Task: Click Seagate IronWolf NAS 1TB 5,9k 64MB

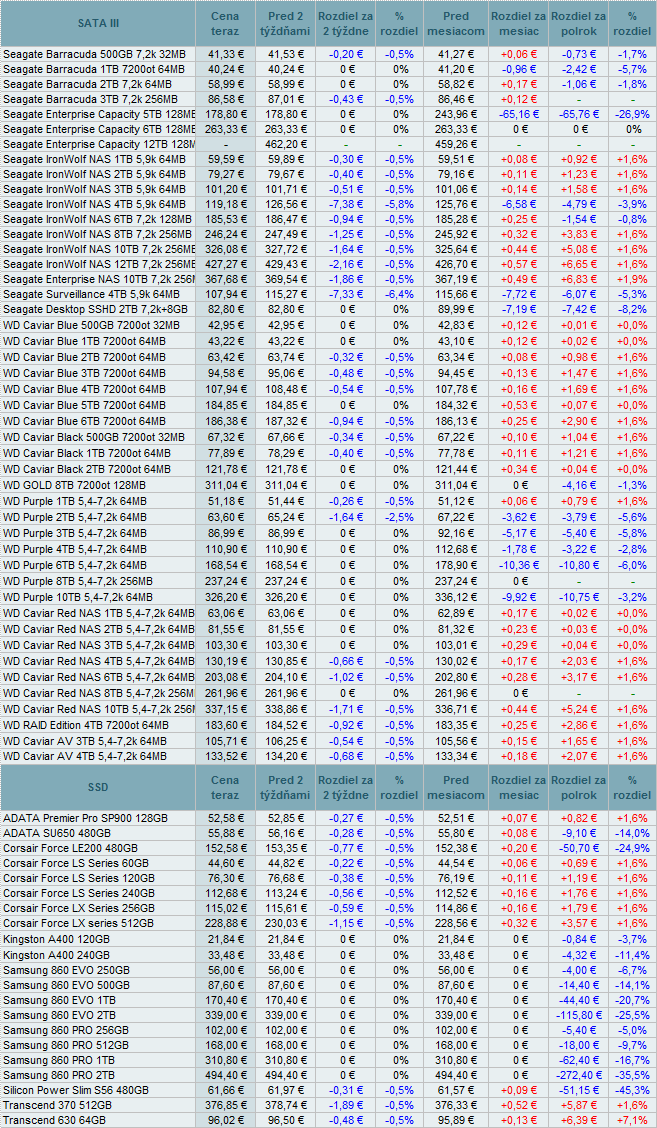Action: tap(94, 159)
